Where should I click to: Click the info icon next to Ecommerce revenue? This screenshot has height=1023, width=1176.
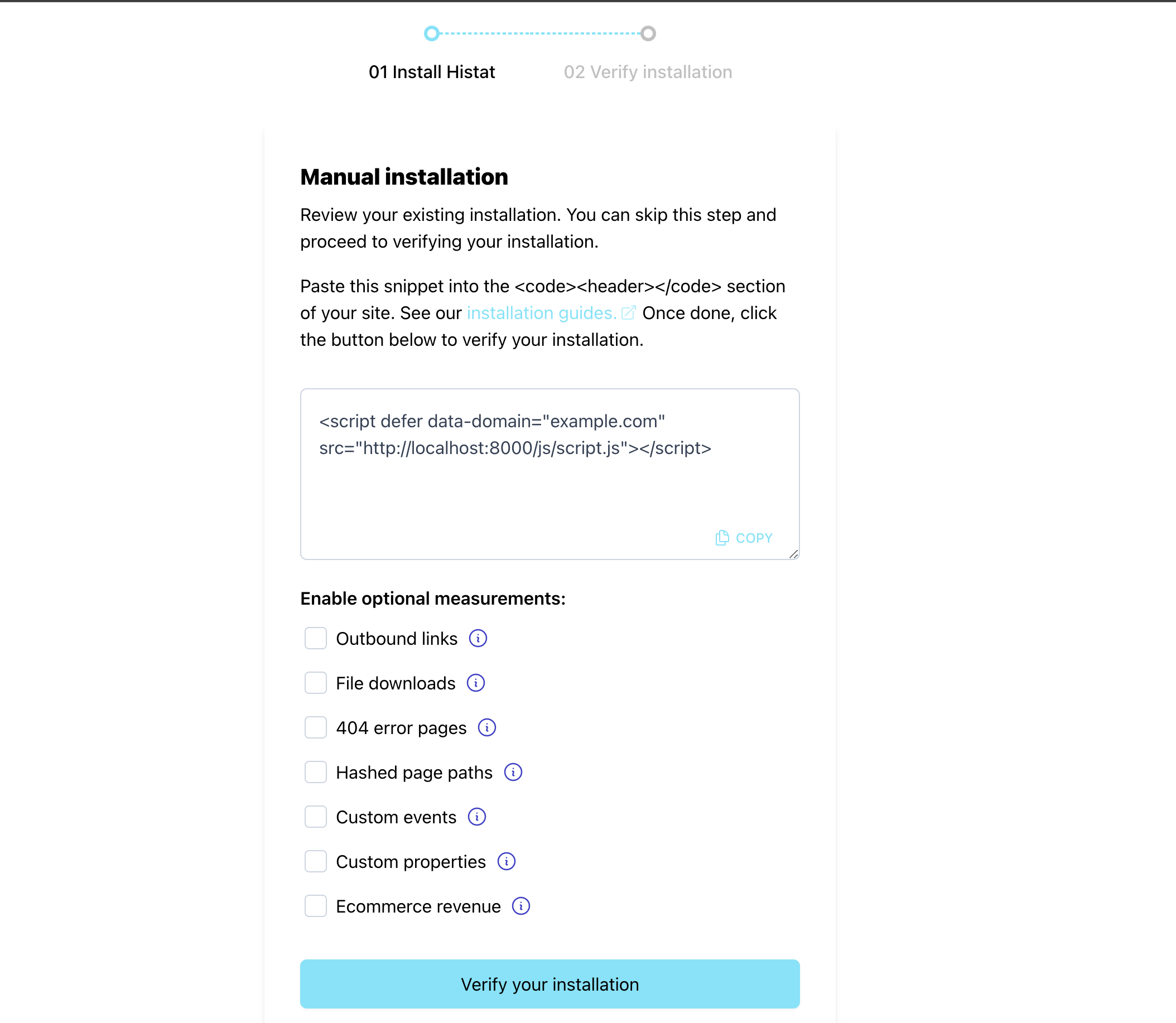click(520, 906)
